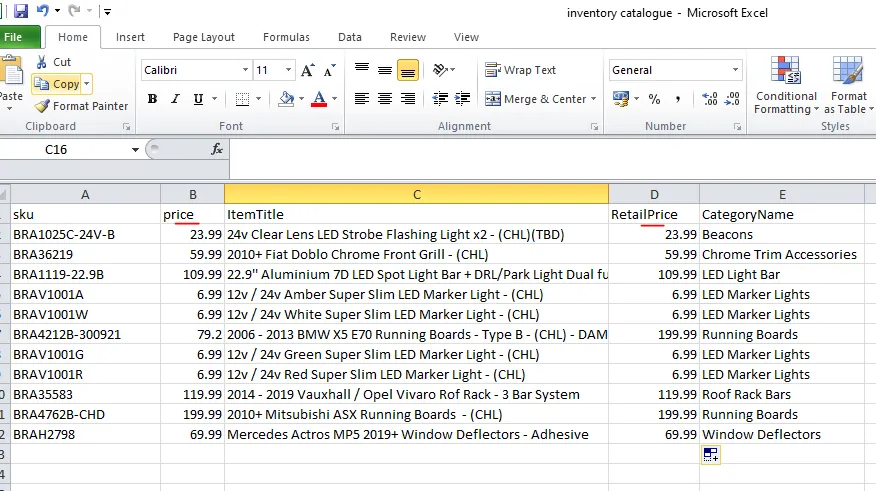Expand Merge & Center dropdown arrow
Viewport: 876px width, 491px height.
pyautogui.click(x=593, y=99)
